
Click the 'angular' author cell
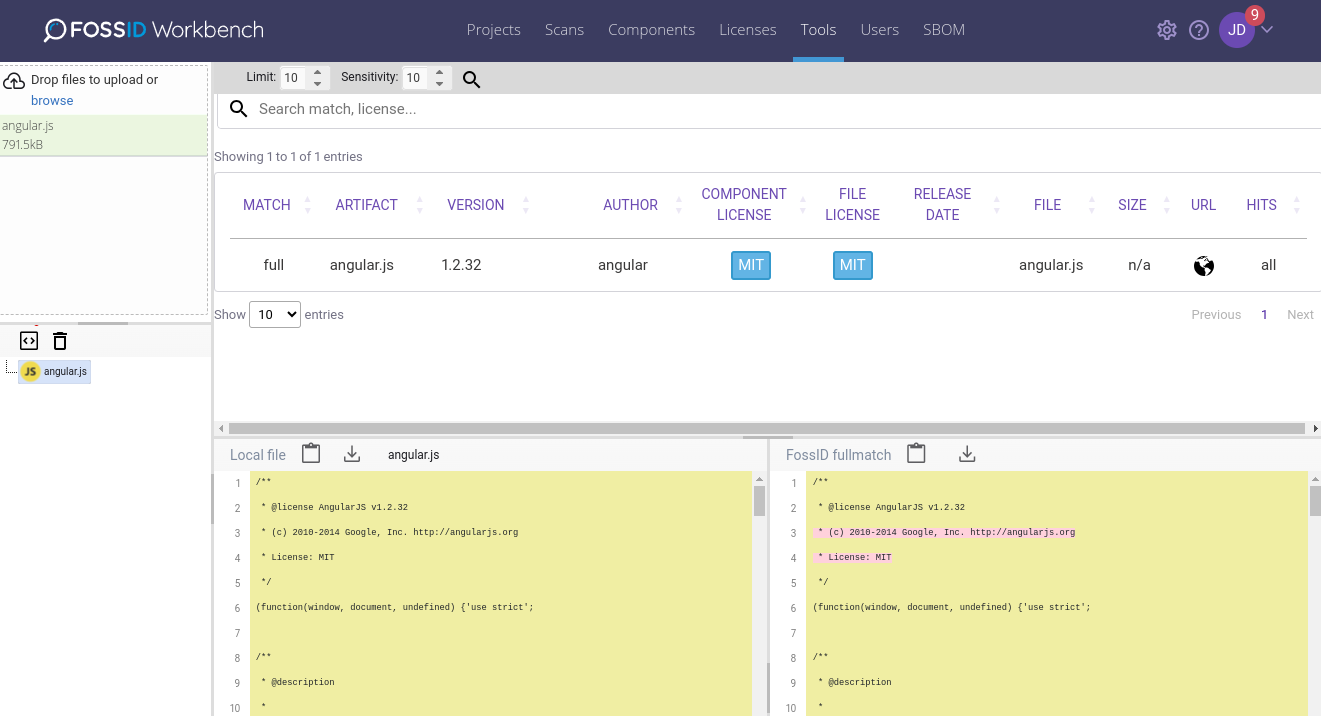click(623, 265)
